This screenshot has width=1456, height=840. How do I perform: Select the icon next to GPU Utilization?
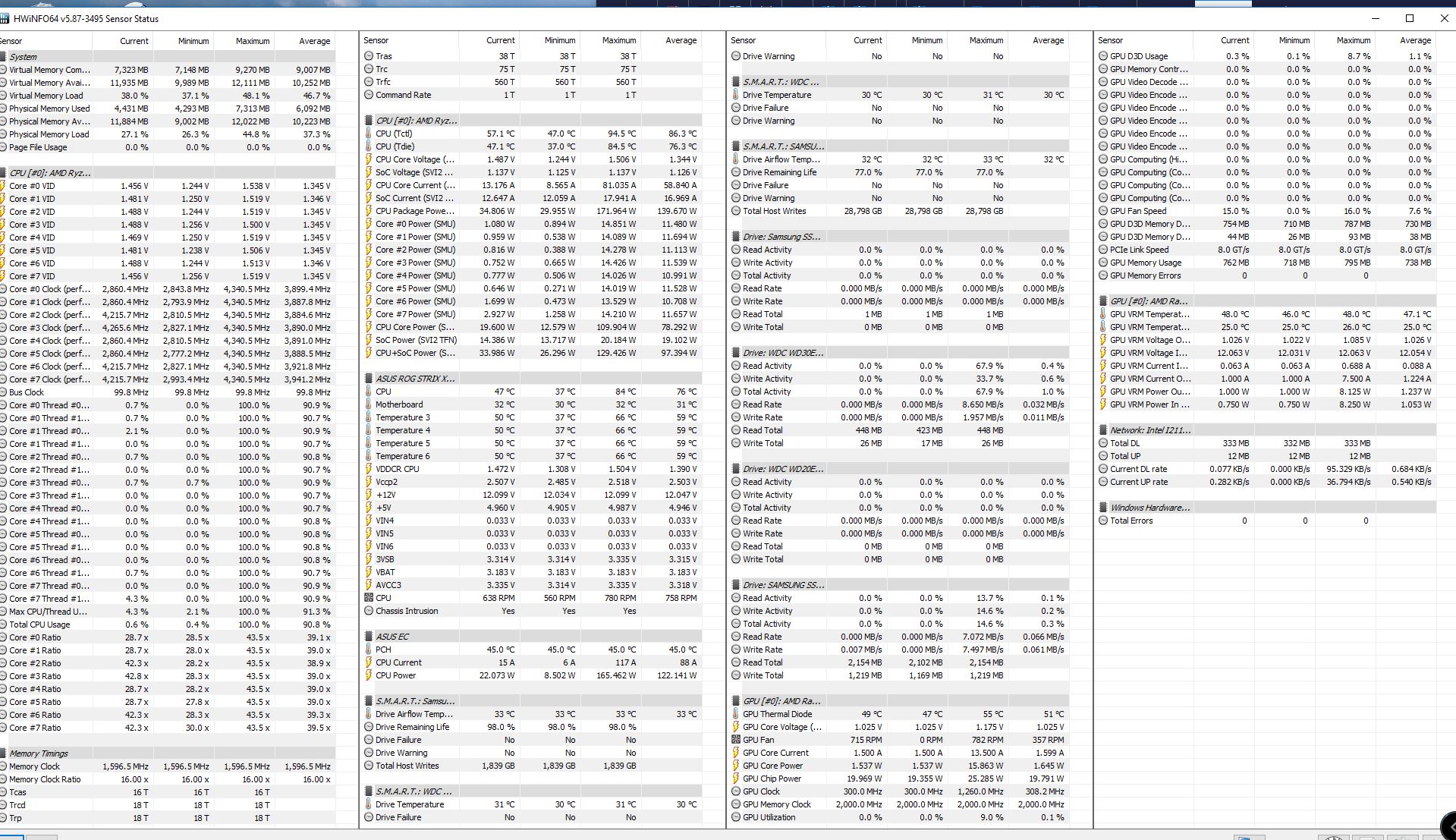pos(736,817)
